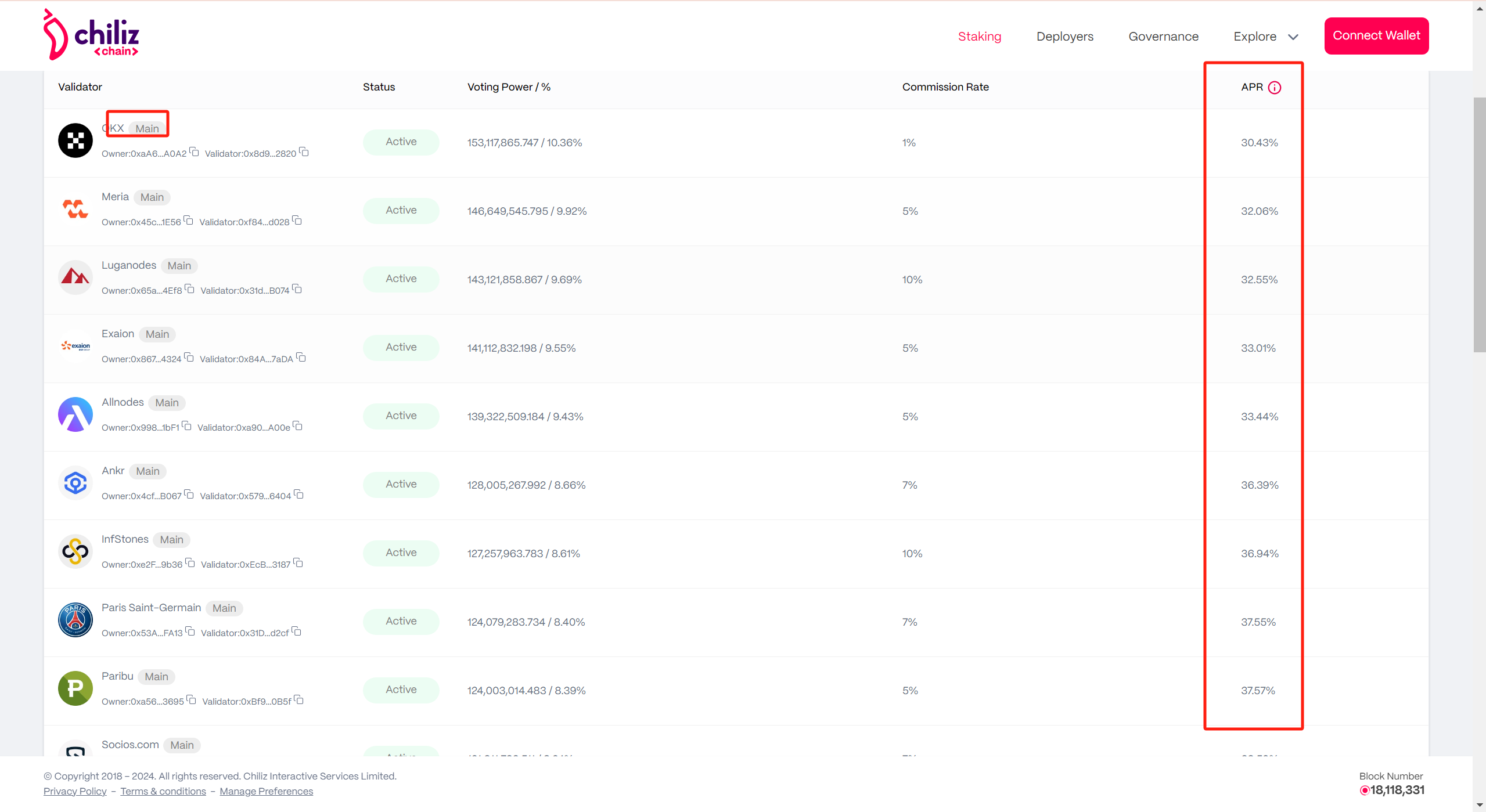This screenshot has width=1486, height=812.
Task: Click the APR info icon
Action: point(1274,88)
